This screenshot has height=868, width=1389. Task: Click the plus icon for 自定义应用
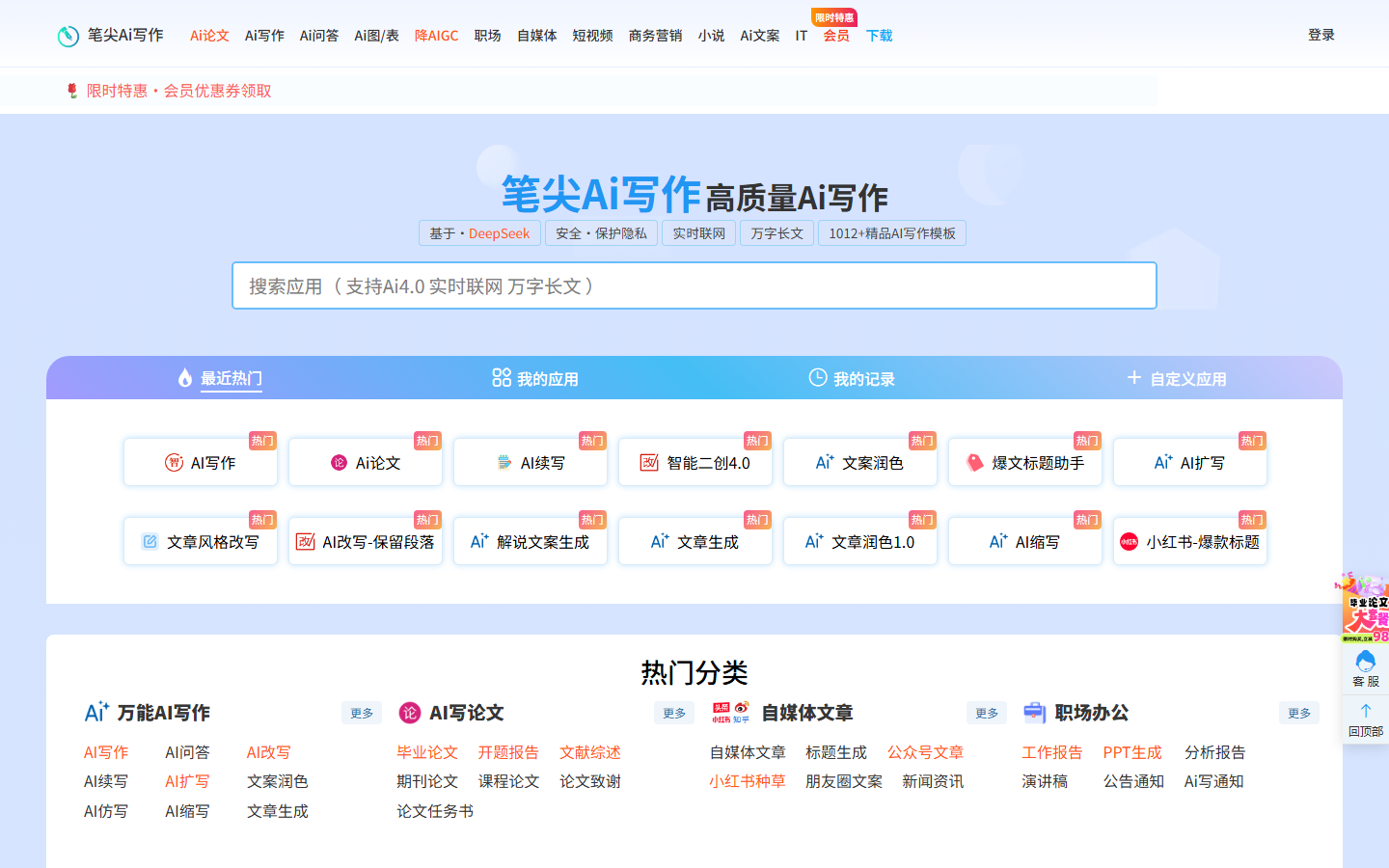[1134, 378]
